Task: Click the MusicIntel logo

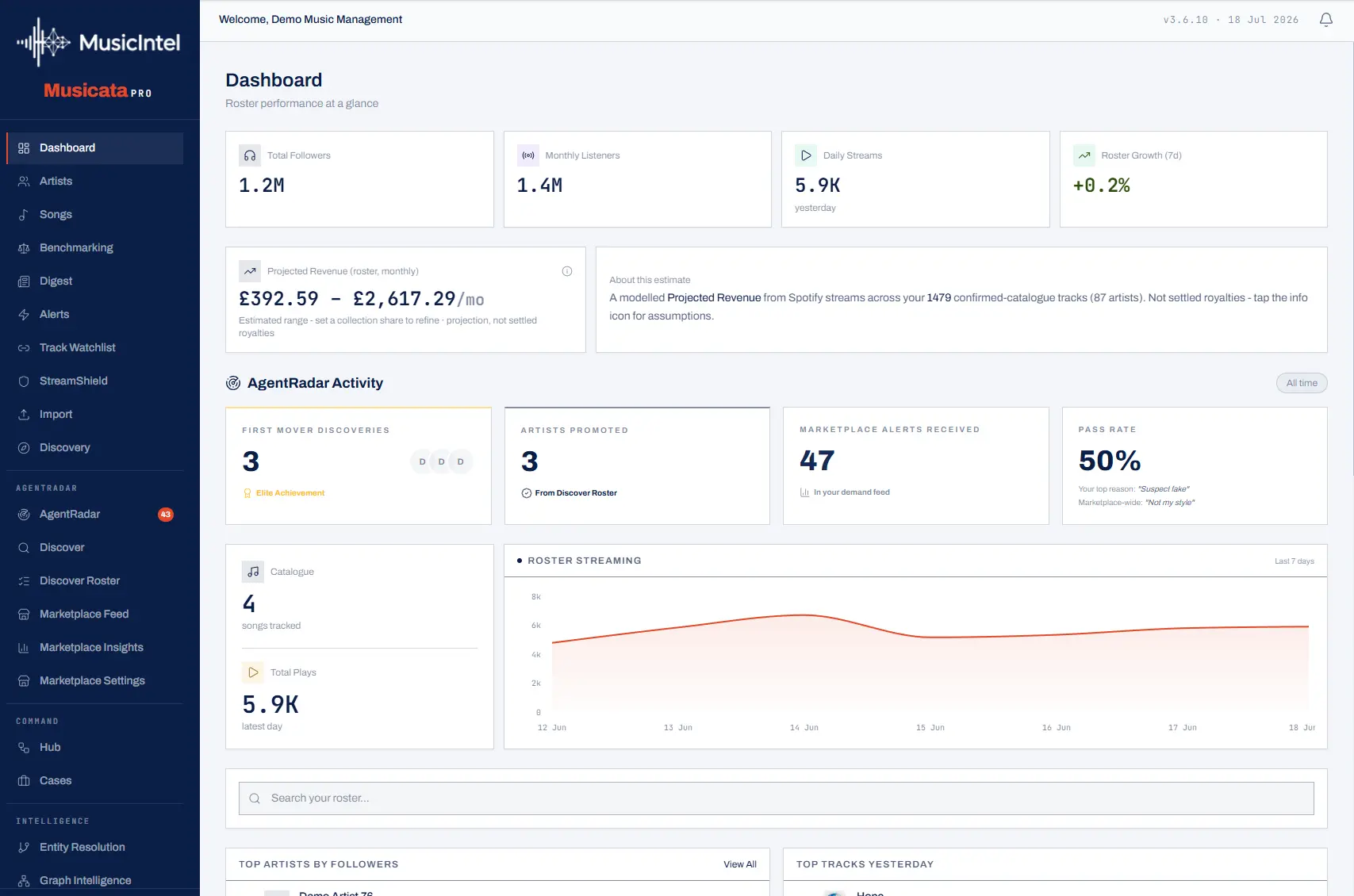Action: [x=99, y=42]
